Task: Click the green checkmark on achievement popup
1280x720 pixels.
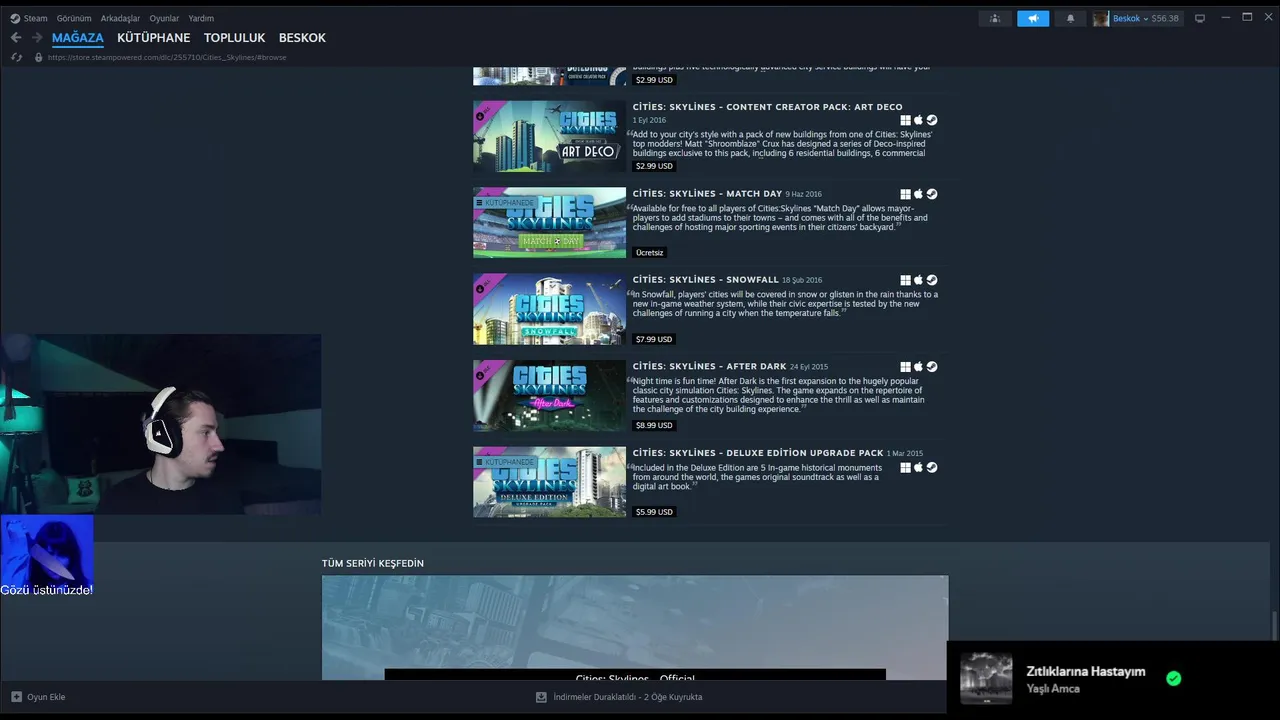Action: pos(1174,678)
